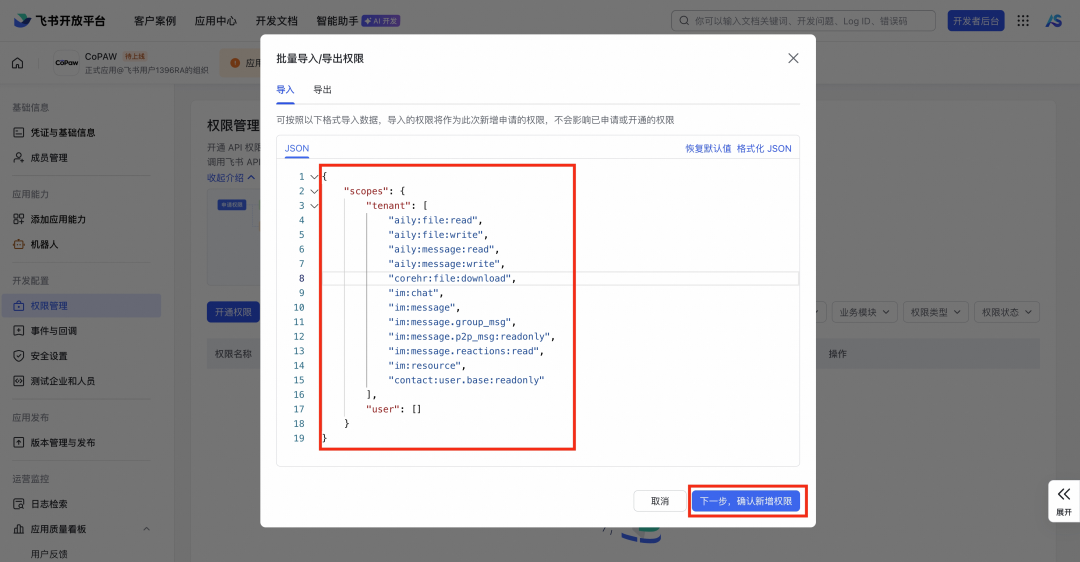Viewport: 1080px width, 562px height.
Task: Open the 权限状态 filter dropdown
Action: (x=1007, y=312)
